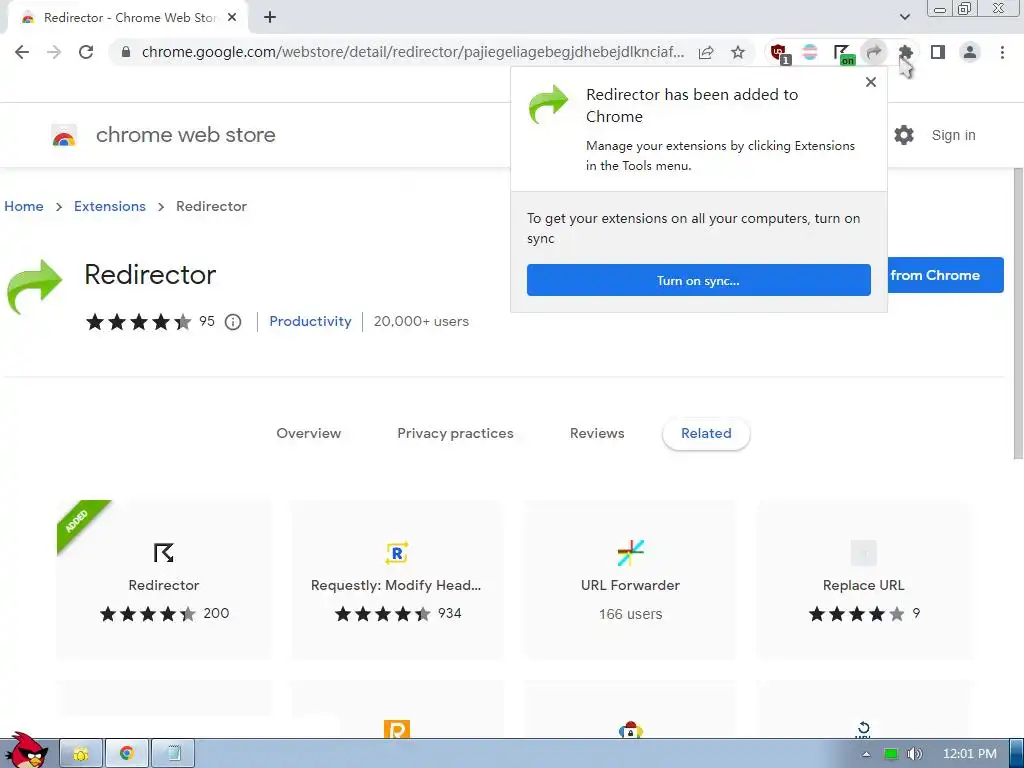Image resolution: width=1024 pixels, height=768 pixels.
Task: Open the Replace URL extension card
Action: coord(863,579)
